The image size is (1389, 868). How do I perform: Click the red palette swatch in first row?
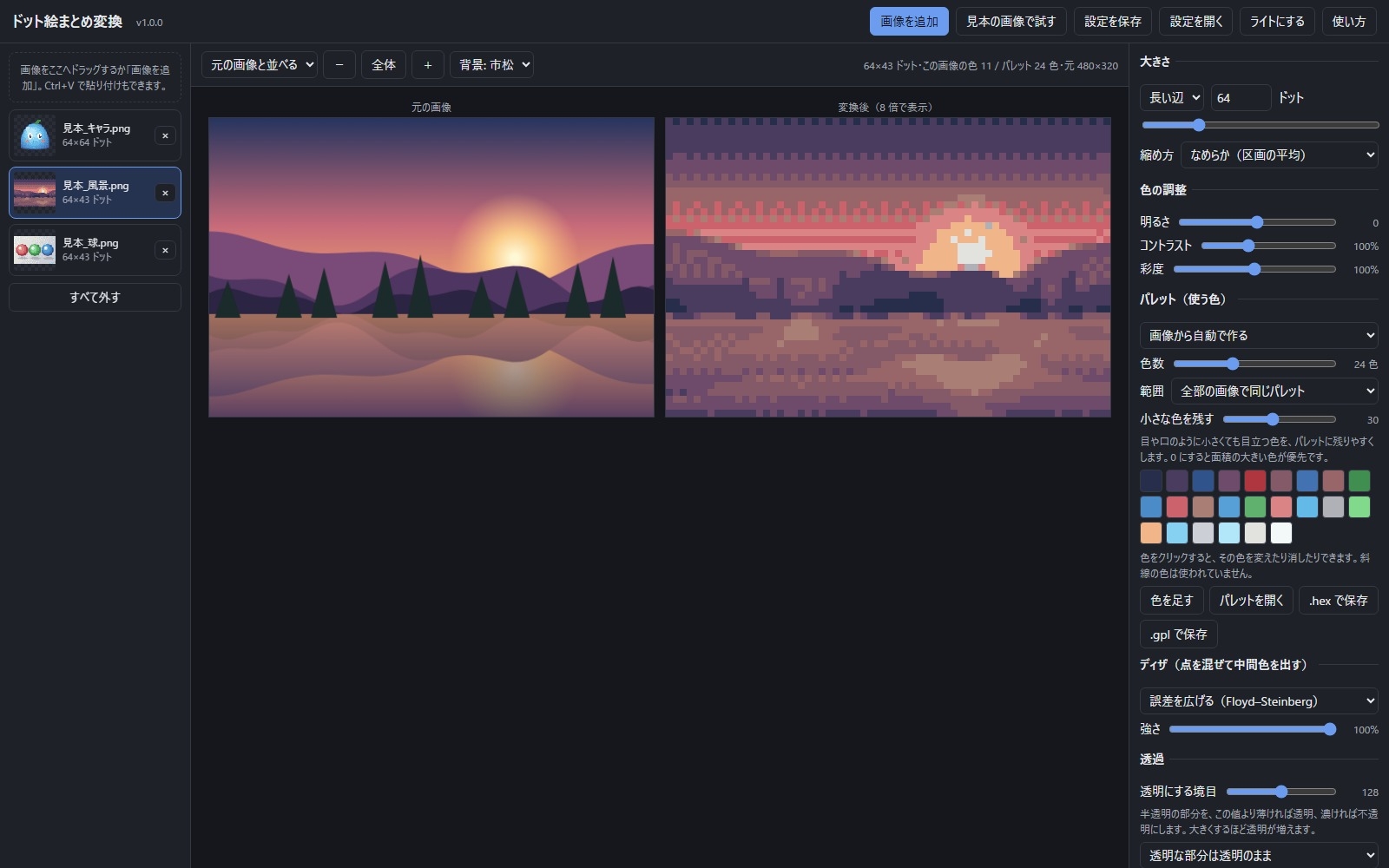pyautogui.click(x=1255, y=481)
